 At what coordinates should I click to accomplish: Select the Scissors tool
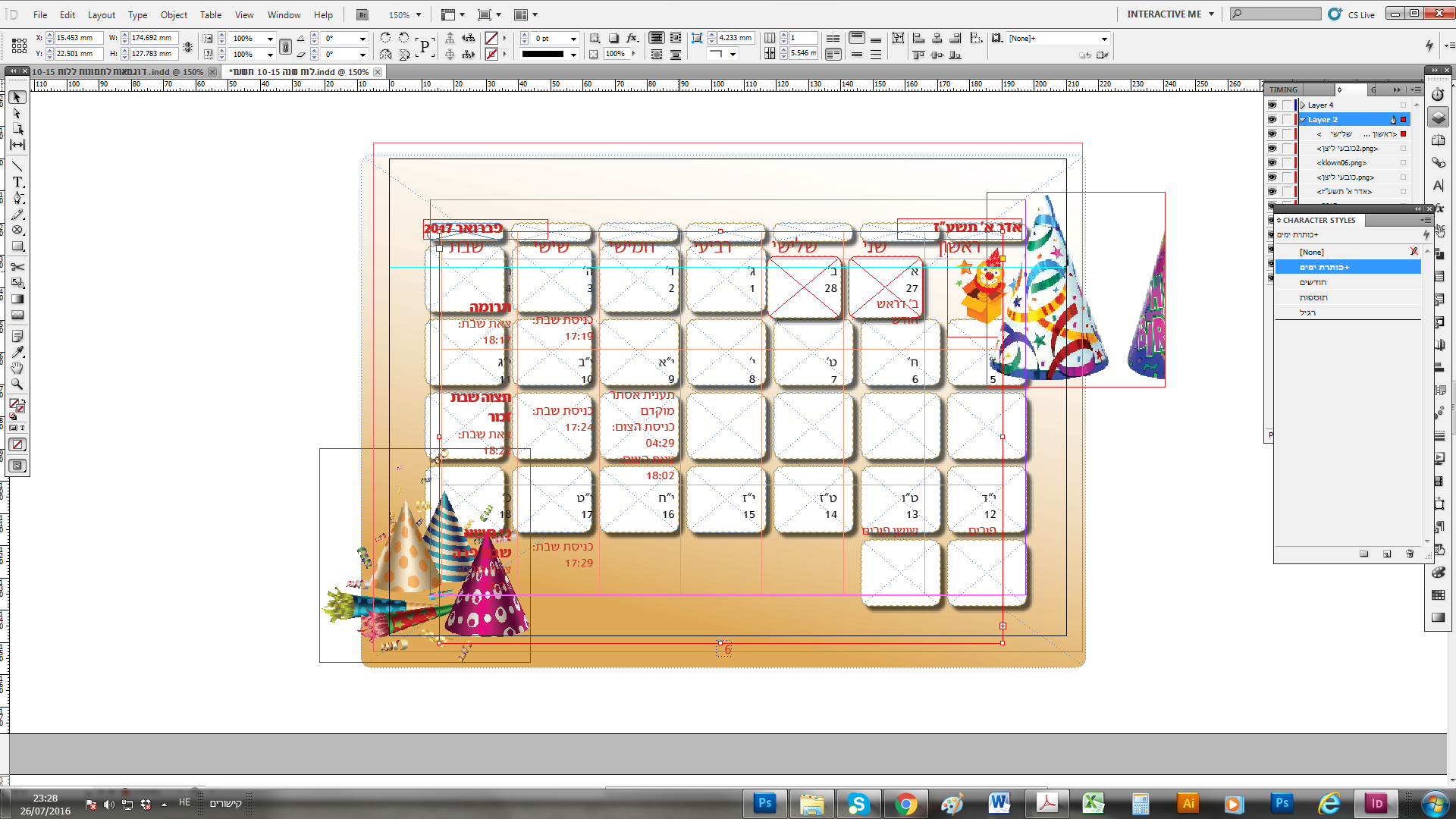click(17, 267)
